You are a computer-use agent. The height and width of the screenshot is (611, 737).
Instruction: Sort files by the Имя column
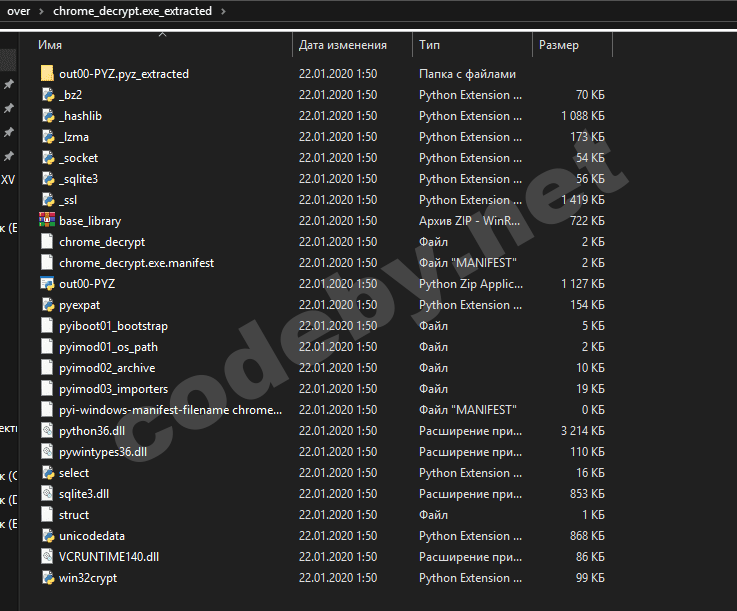click(x=50, y=45)
